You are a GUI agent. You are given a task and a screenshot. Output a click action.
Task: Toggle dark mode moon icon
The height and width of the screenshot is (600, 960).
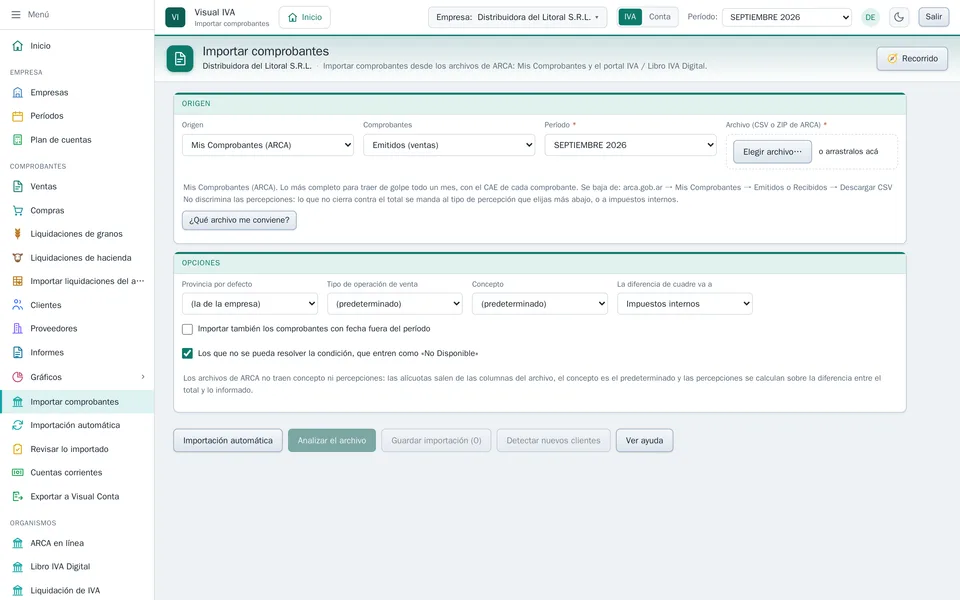pos(899,17)
